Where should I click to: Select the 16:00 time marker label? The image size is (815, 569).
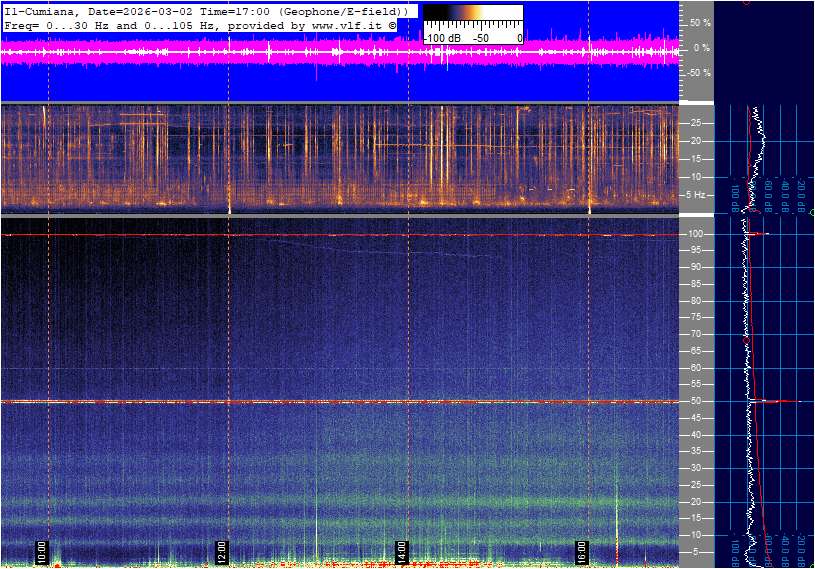click(581, 552)
